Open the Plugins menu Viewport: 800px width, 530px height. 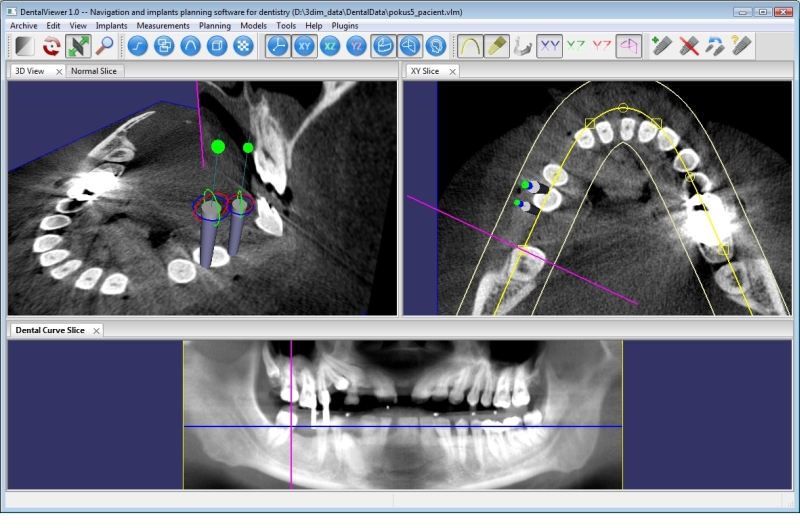(x=345, y=26)
